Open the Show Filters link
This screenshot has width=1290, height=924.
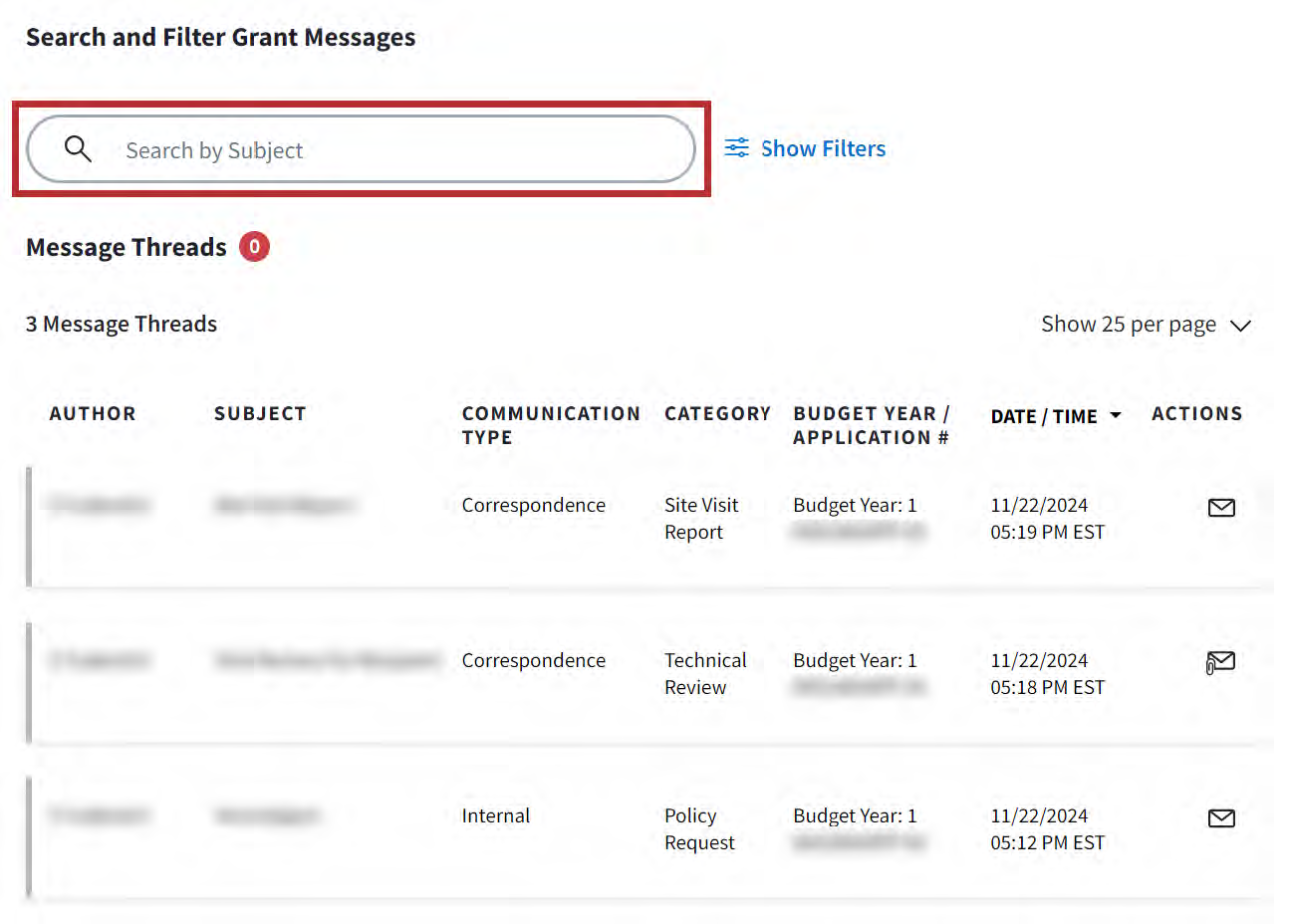[822, 148]
